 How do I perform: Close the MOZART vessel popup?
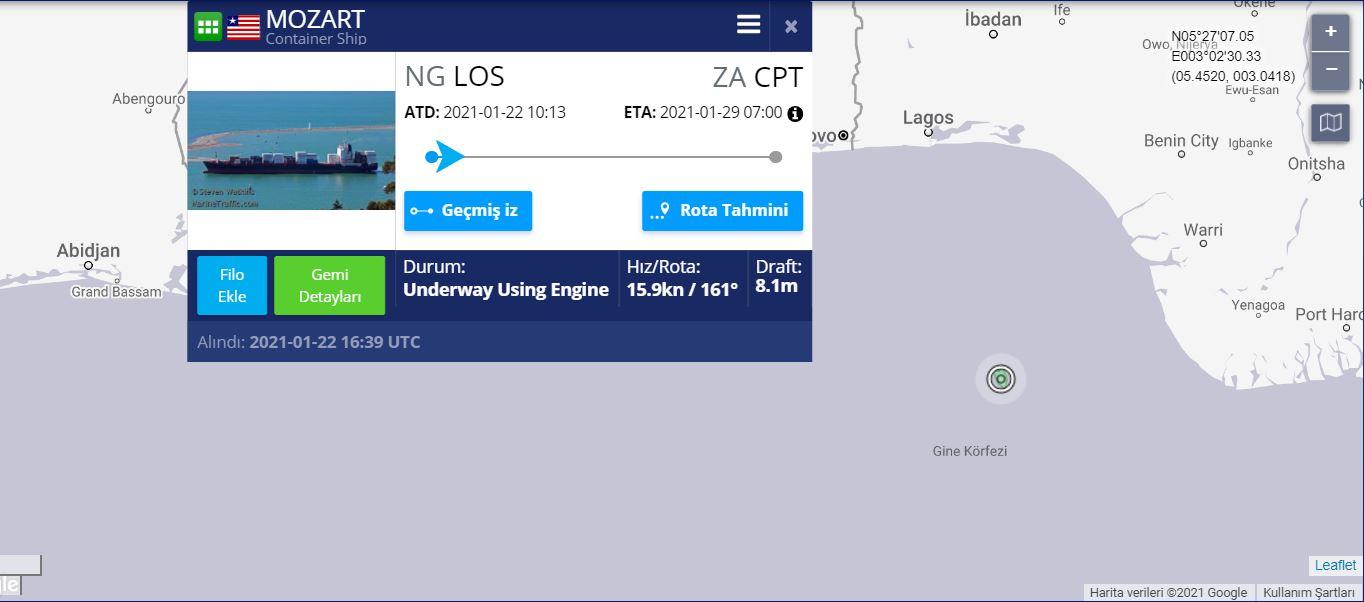click(x=791, y=26)
